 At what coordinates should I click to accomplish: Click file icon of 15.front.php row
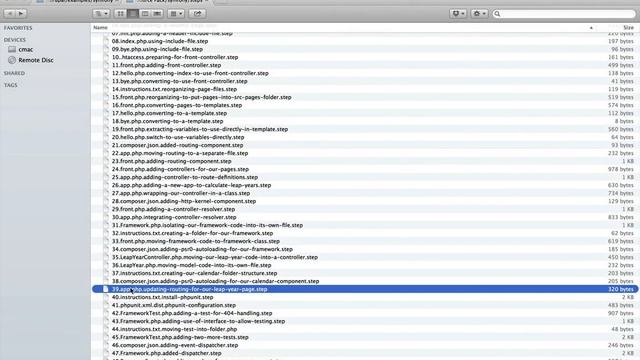(x=106, y=97)
